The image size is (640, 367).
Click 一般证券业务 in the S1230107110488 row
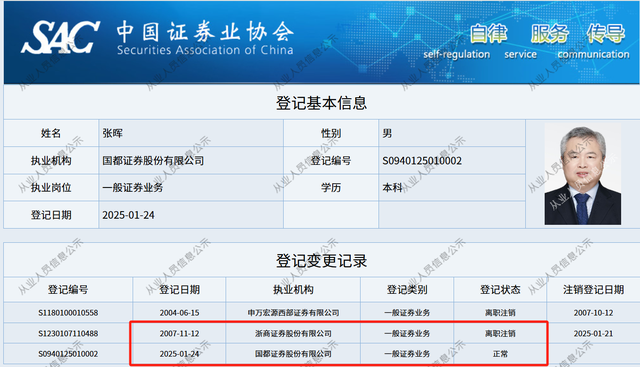coord(407,334)
